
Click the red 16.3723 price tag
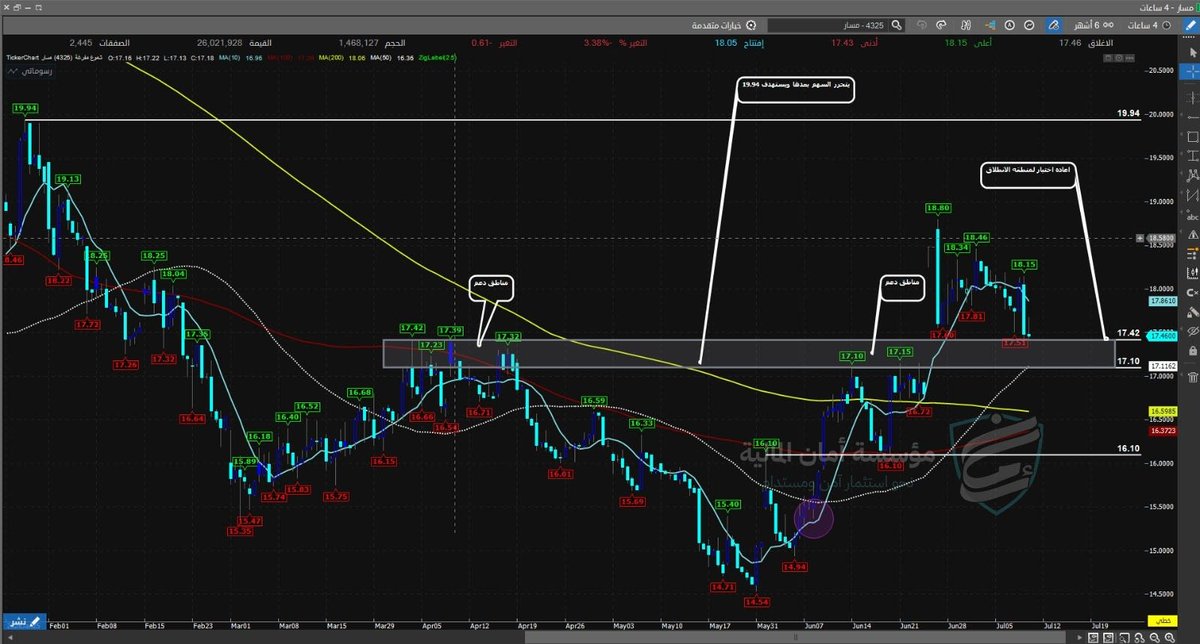(x=1162, y=429)
